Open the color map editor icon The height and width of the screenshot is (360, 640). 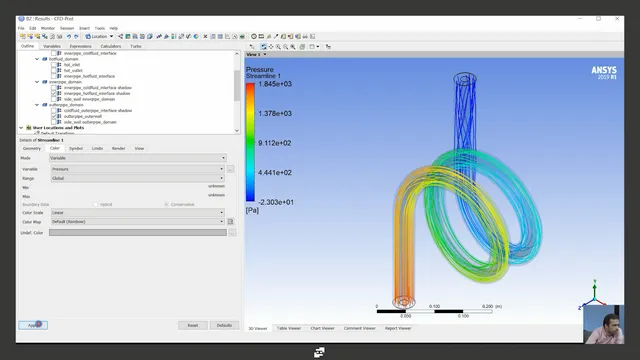tap(230, 222)
